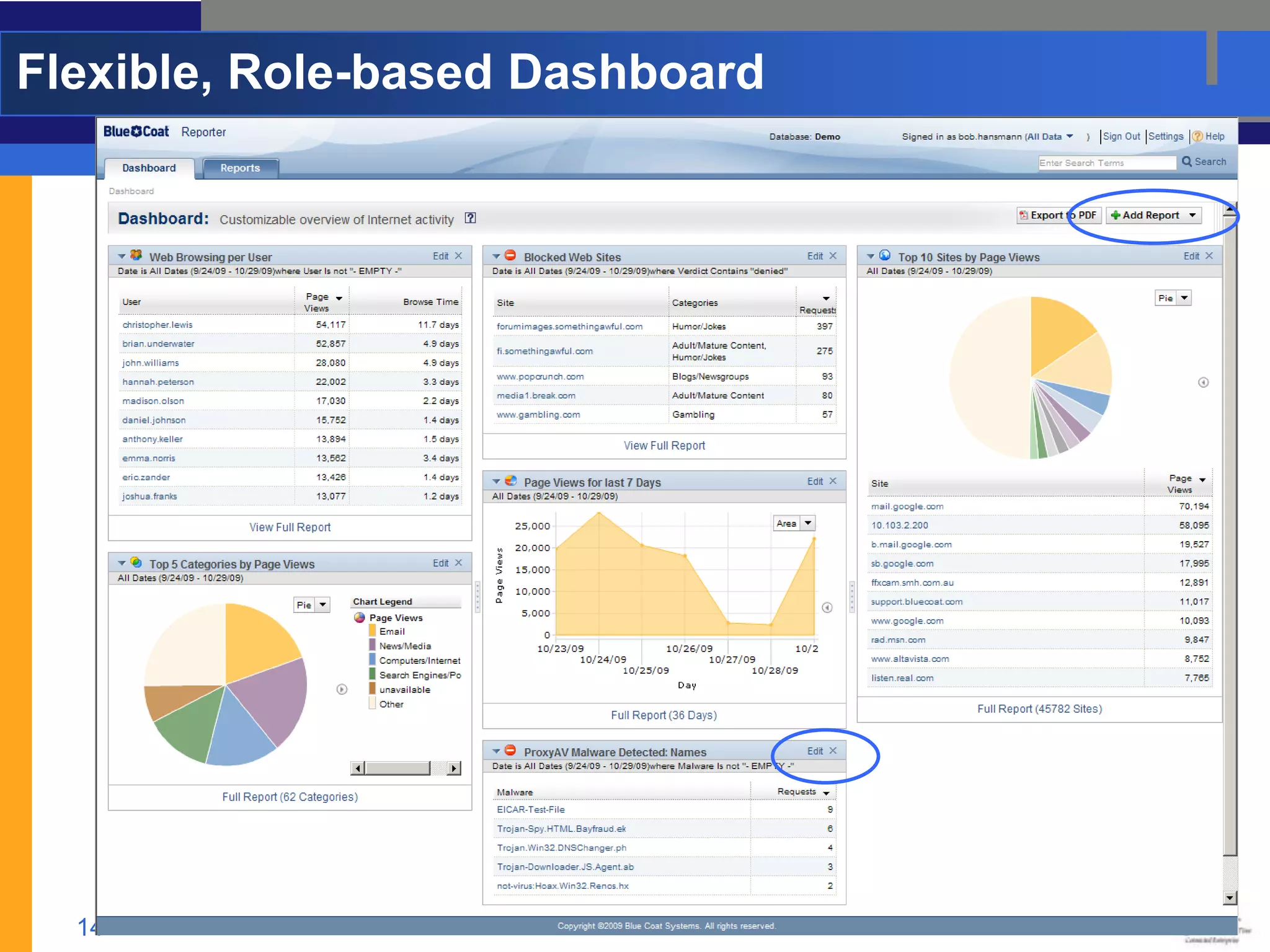The image size is (1270, 952).
Task: Switch to the Reports tab
Action: tap(240, 168)
